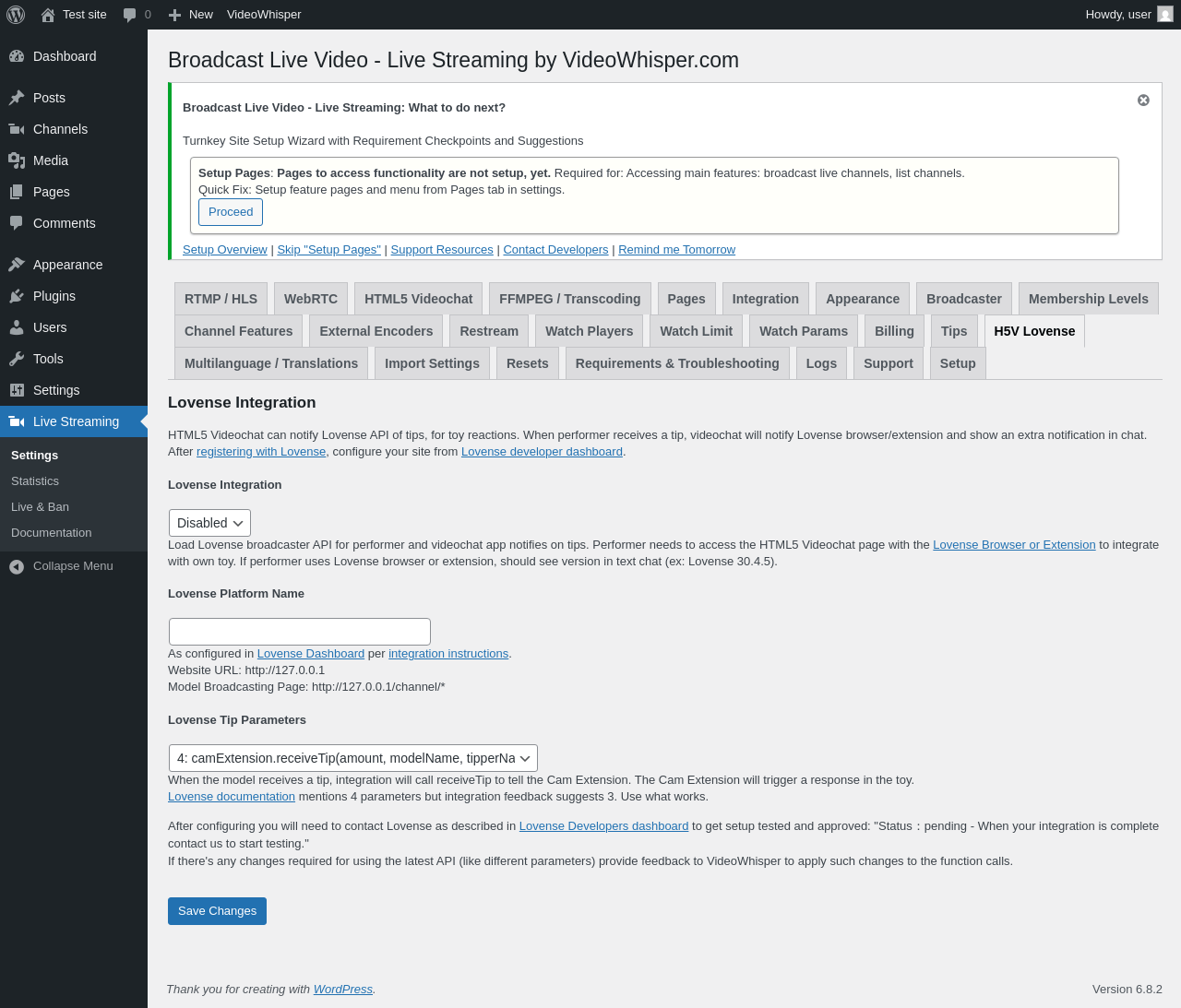Click the Tools wrench icon
Image resolution: width=1181 pixels, height=1008 pixels.
point(17,359)
